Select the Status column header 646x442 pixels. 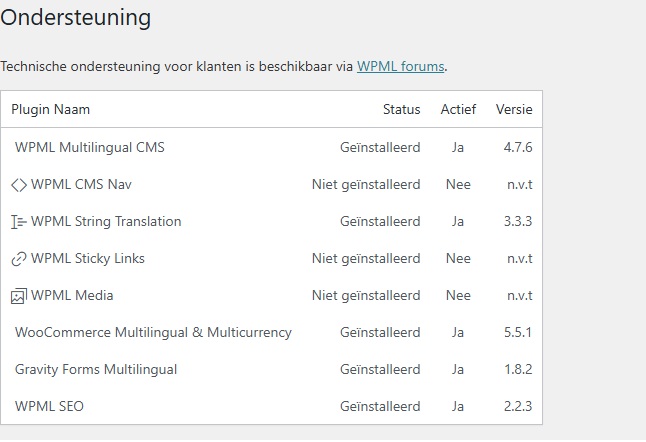402,110
